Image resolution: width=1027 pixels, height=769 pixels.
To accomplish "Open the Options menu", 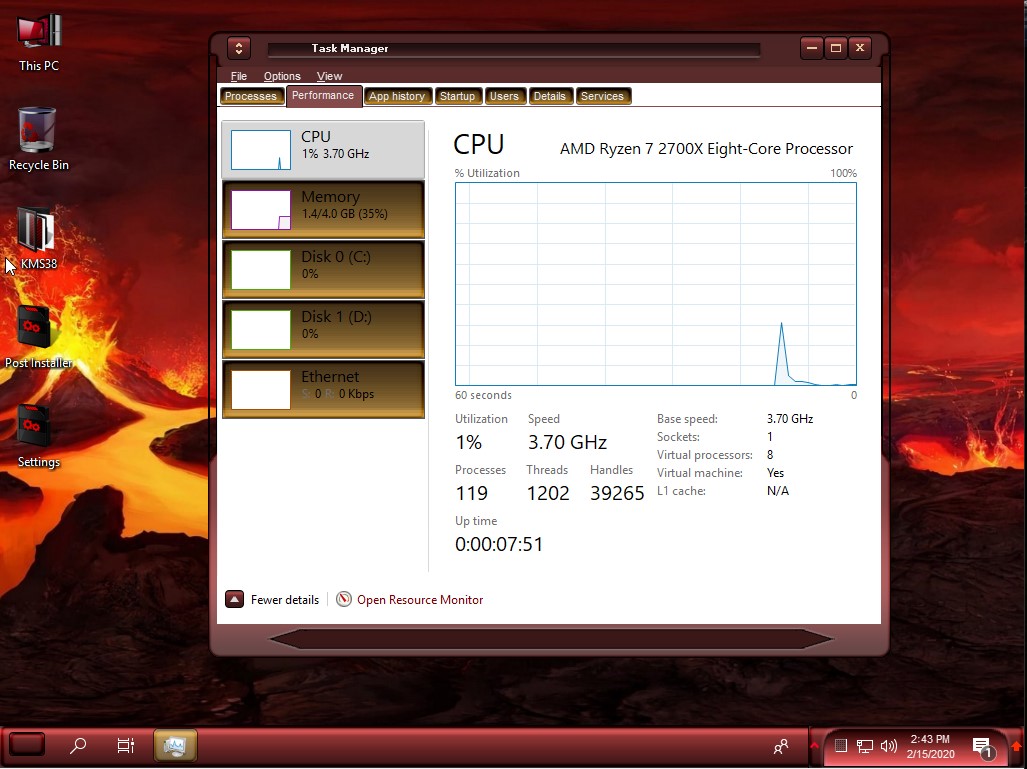I will click(282, 76).
